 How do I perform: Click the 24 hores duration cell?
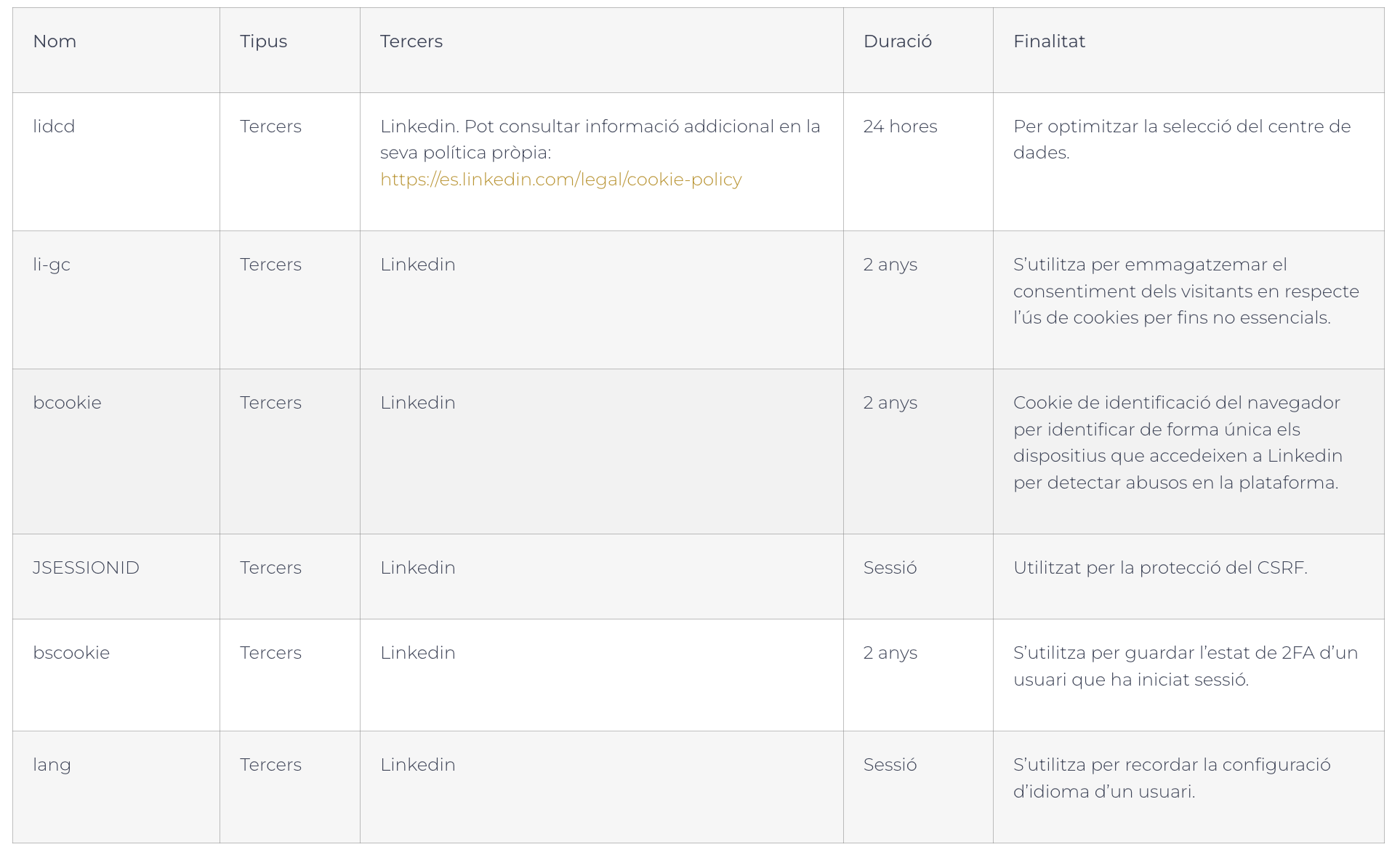900,127
